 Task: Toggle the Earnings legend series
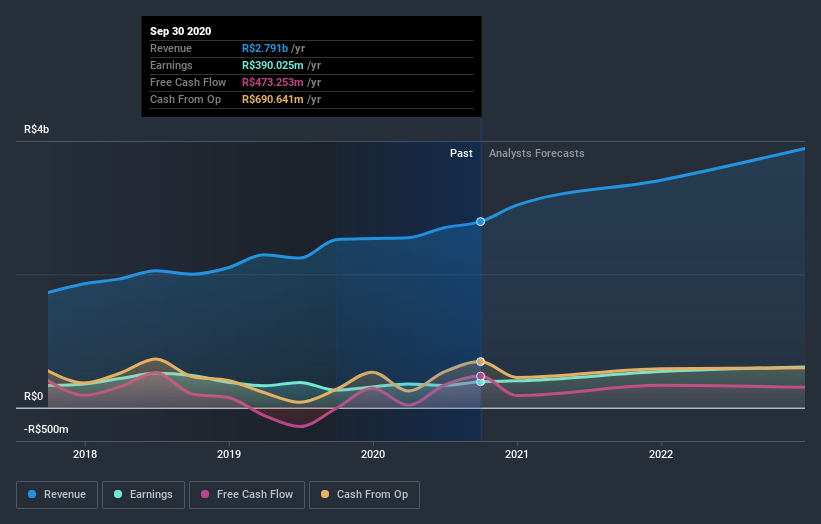point(143,495)
